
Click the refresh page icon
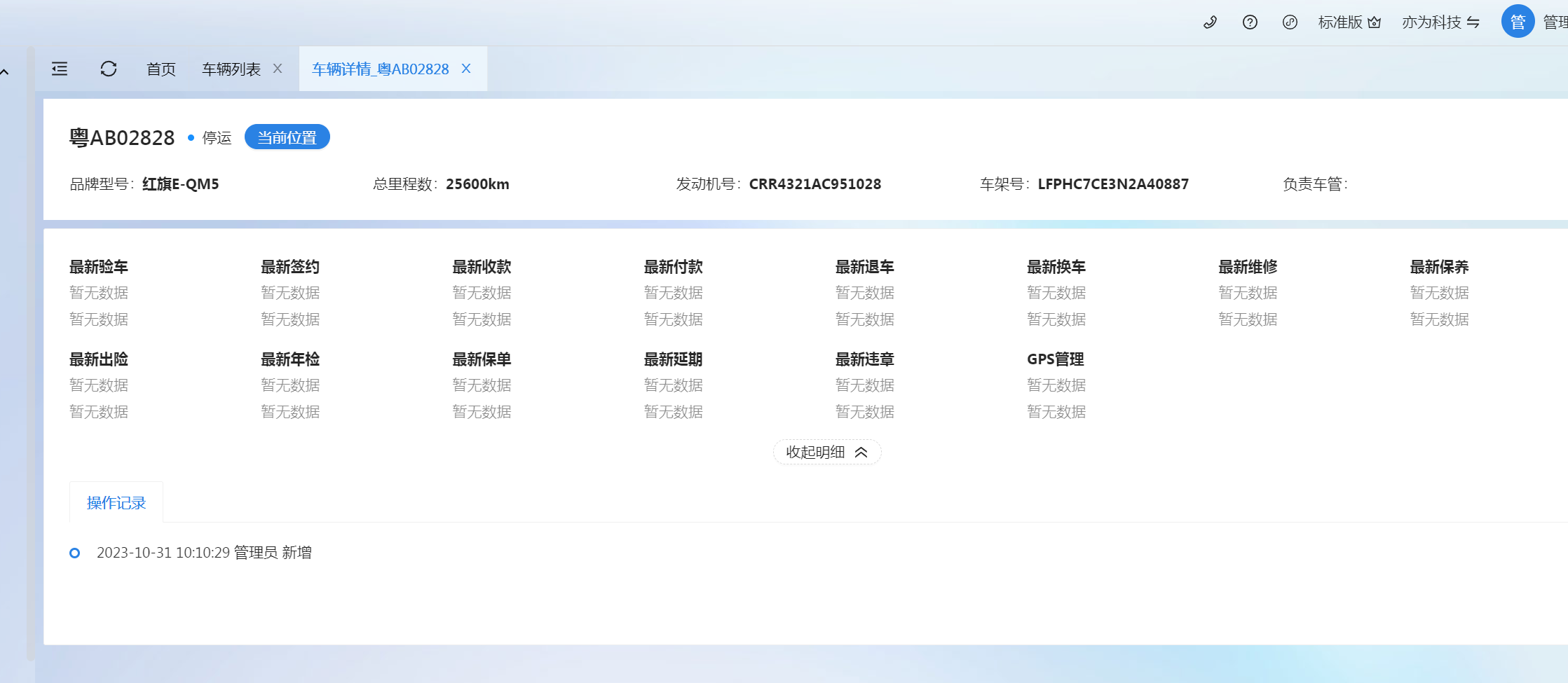coord(109,69)
